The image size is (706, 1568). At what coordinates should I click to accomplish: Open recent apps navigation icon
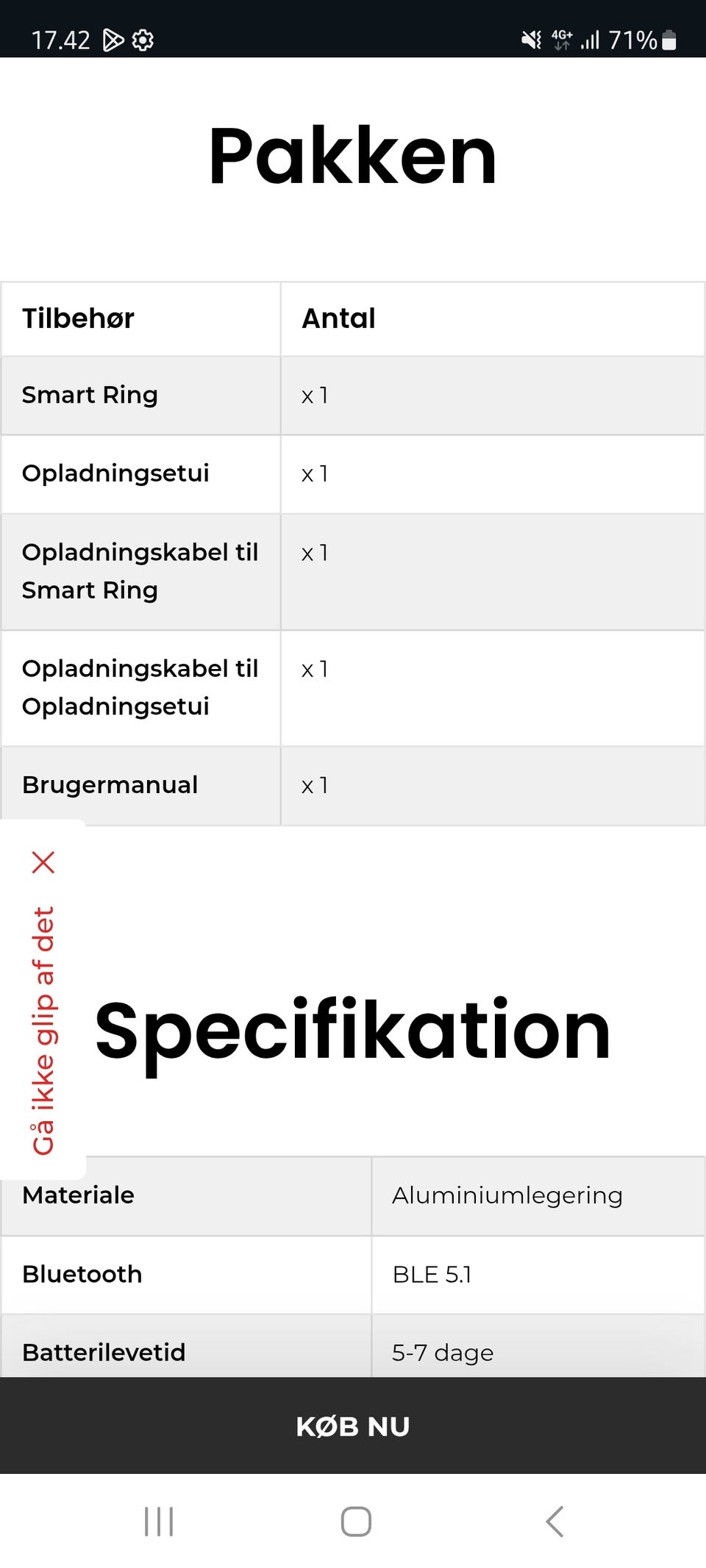tap(159, 1521)
